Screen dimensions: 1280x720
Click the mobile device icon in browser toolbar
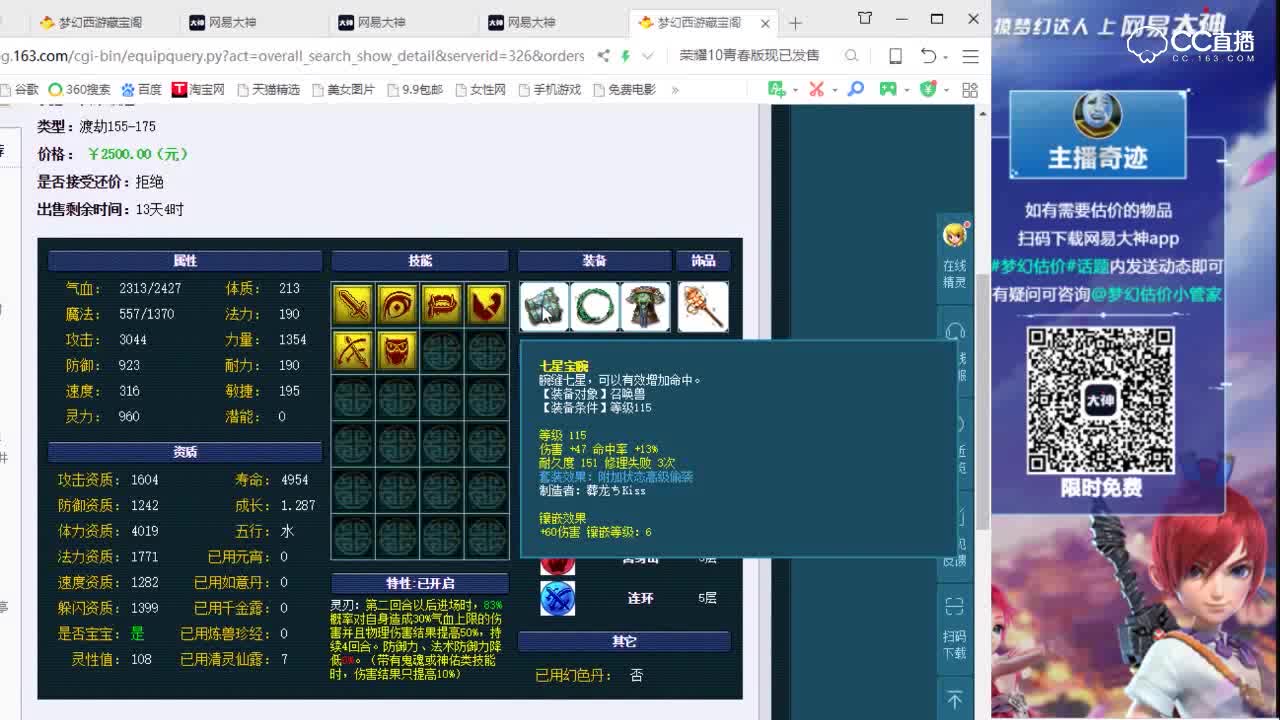tap(896, 56)
